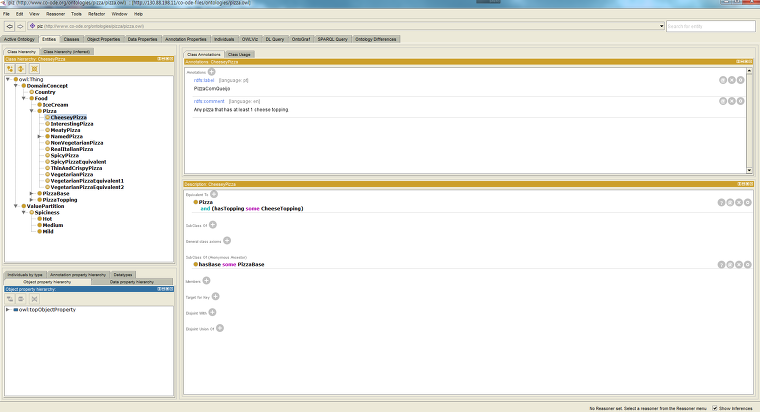Click the add subclass icon in class hierarchy

10,68
